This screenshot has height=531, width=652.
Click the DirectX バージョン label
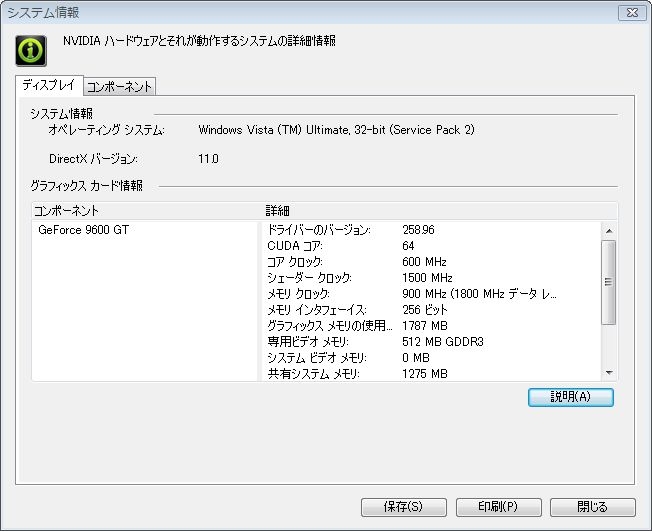[93, 159]
